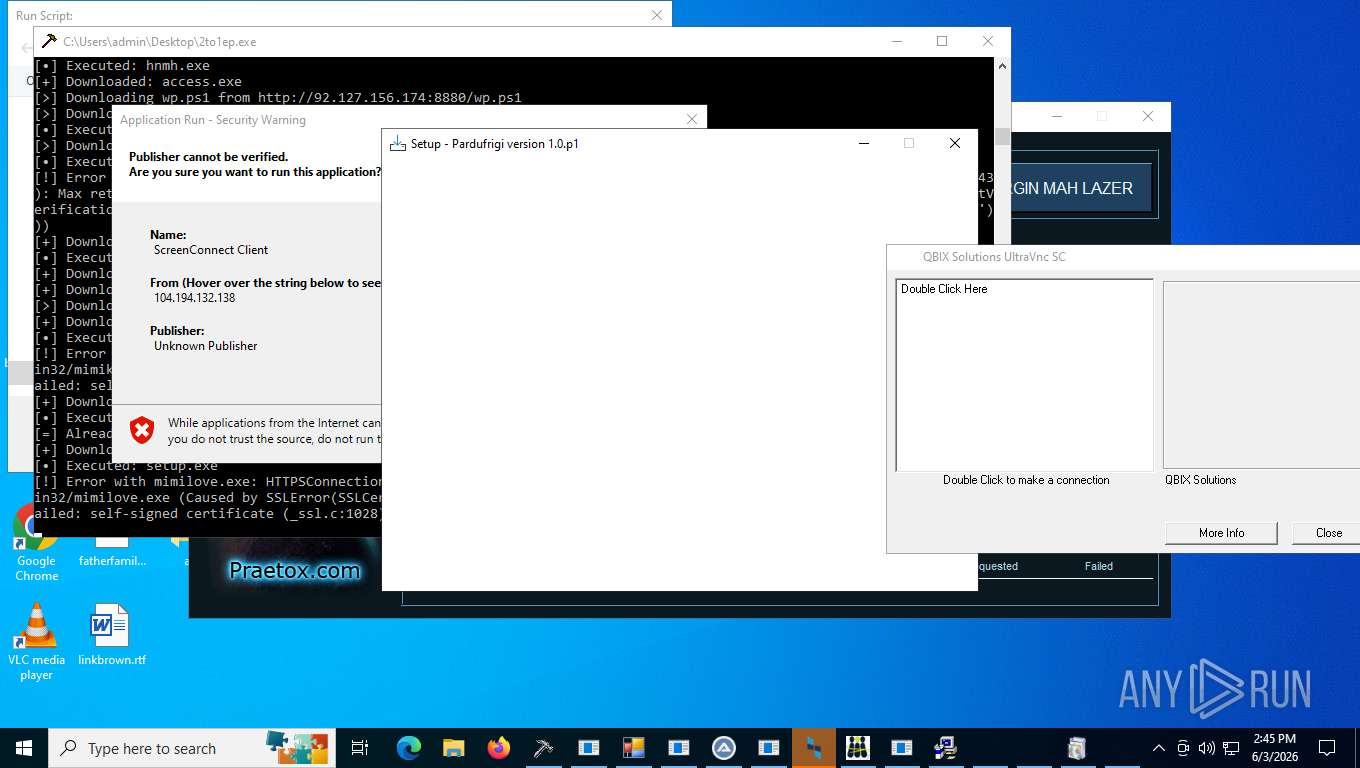Switch to the circled-A app on taskbar
The height and width of the screenshot is (768, 1360).
[723, 747]
